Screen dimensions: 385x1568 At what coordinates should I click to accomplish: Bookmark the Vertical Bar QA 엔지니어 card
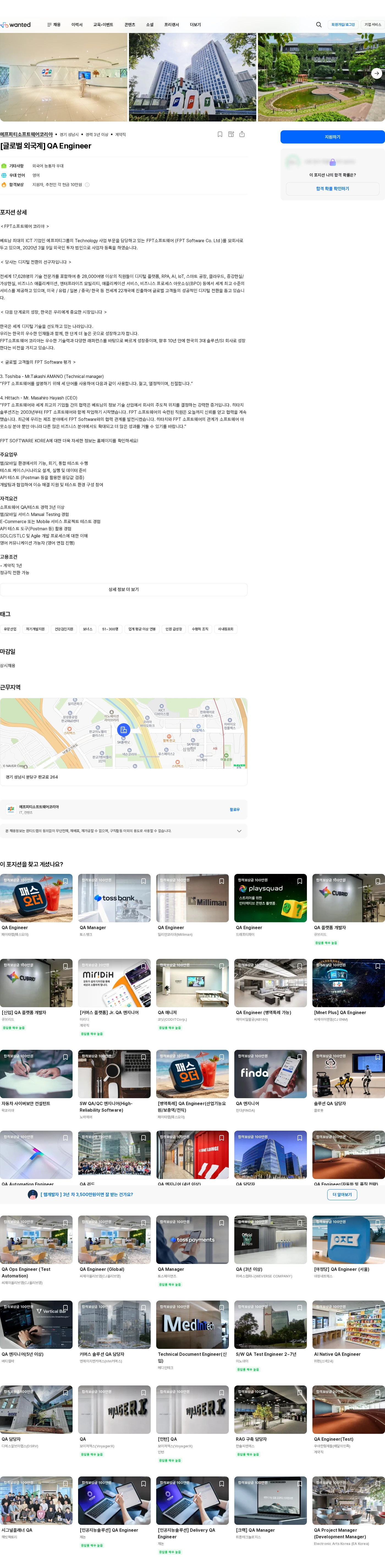(65, 1307)
